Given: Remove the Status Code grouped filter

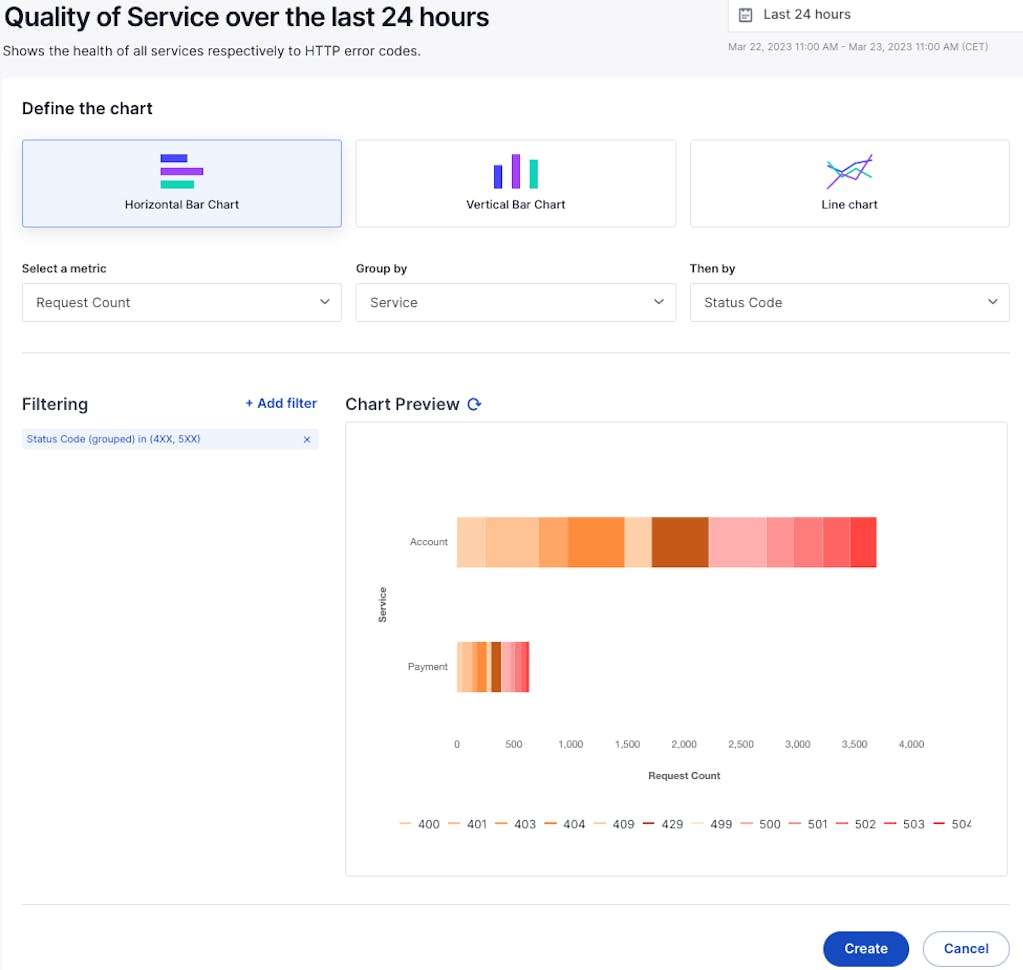Looking at the screenshot, I should click(x=307, y=440).
